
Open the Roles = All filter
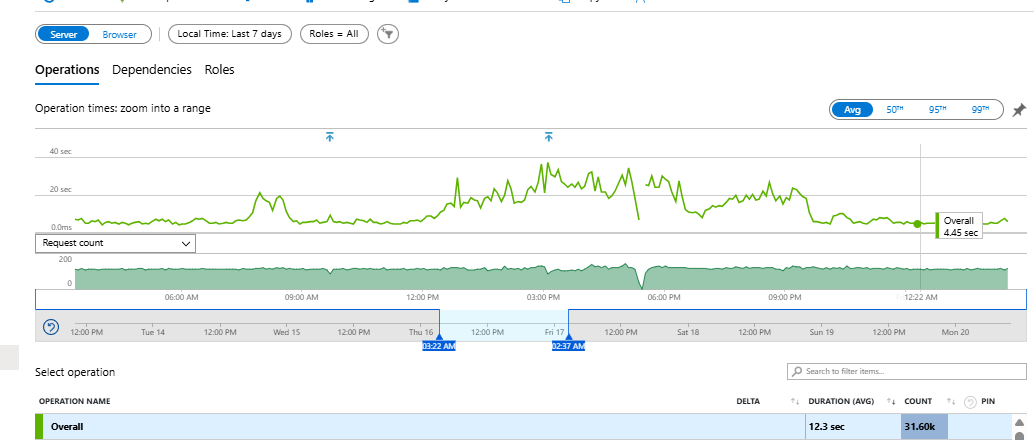[x=334, y=34]
